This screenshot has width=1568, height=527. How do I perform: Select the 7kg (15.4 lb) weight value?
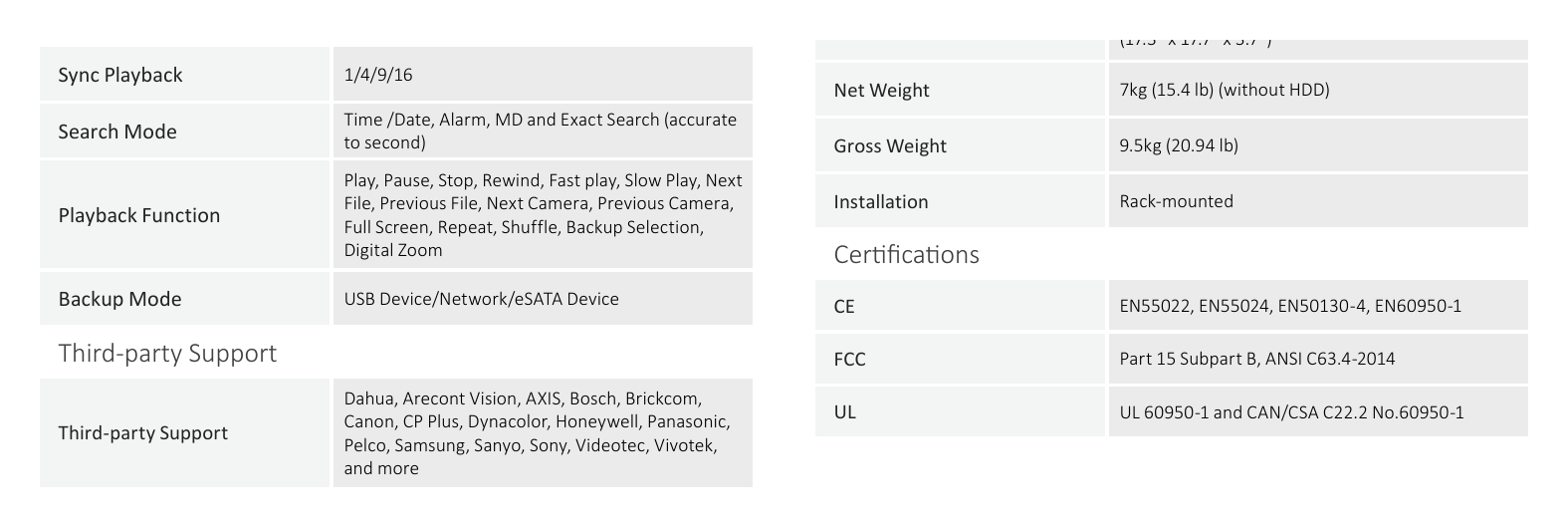click(x=1225, y=90)
